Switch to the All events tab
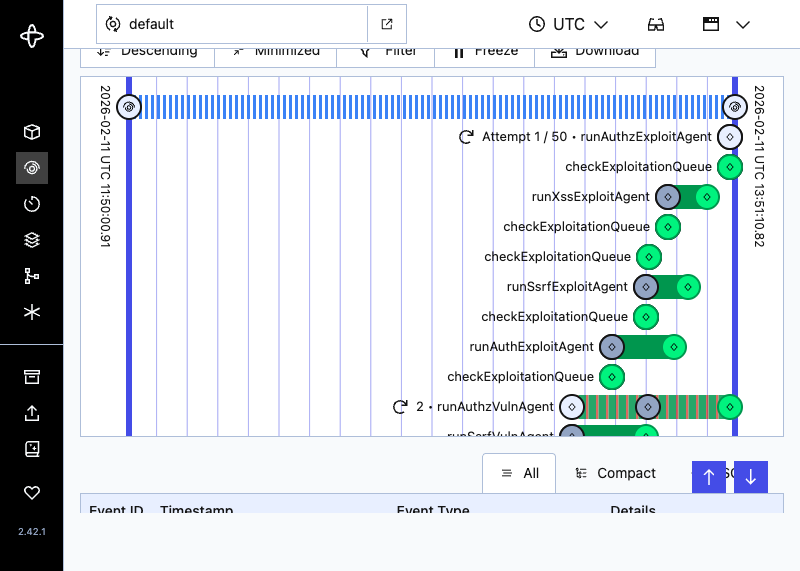This screenshot has width=800, height=571. [519, 473]
